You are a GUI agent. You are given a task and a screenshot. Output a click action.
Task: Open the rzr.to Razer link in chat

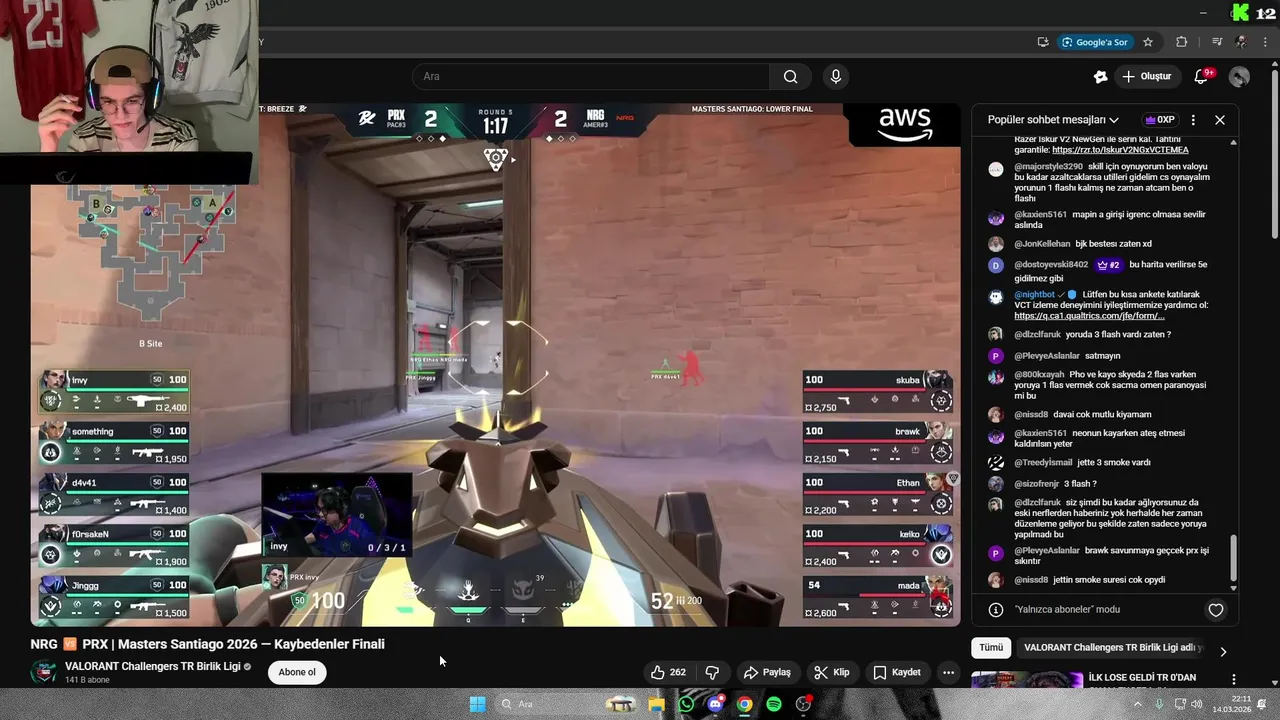click(x=1120, y=150)
